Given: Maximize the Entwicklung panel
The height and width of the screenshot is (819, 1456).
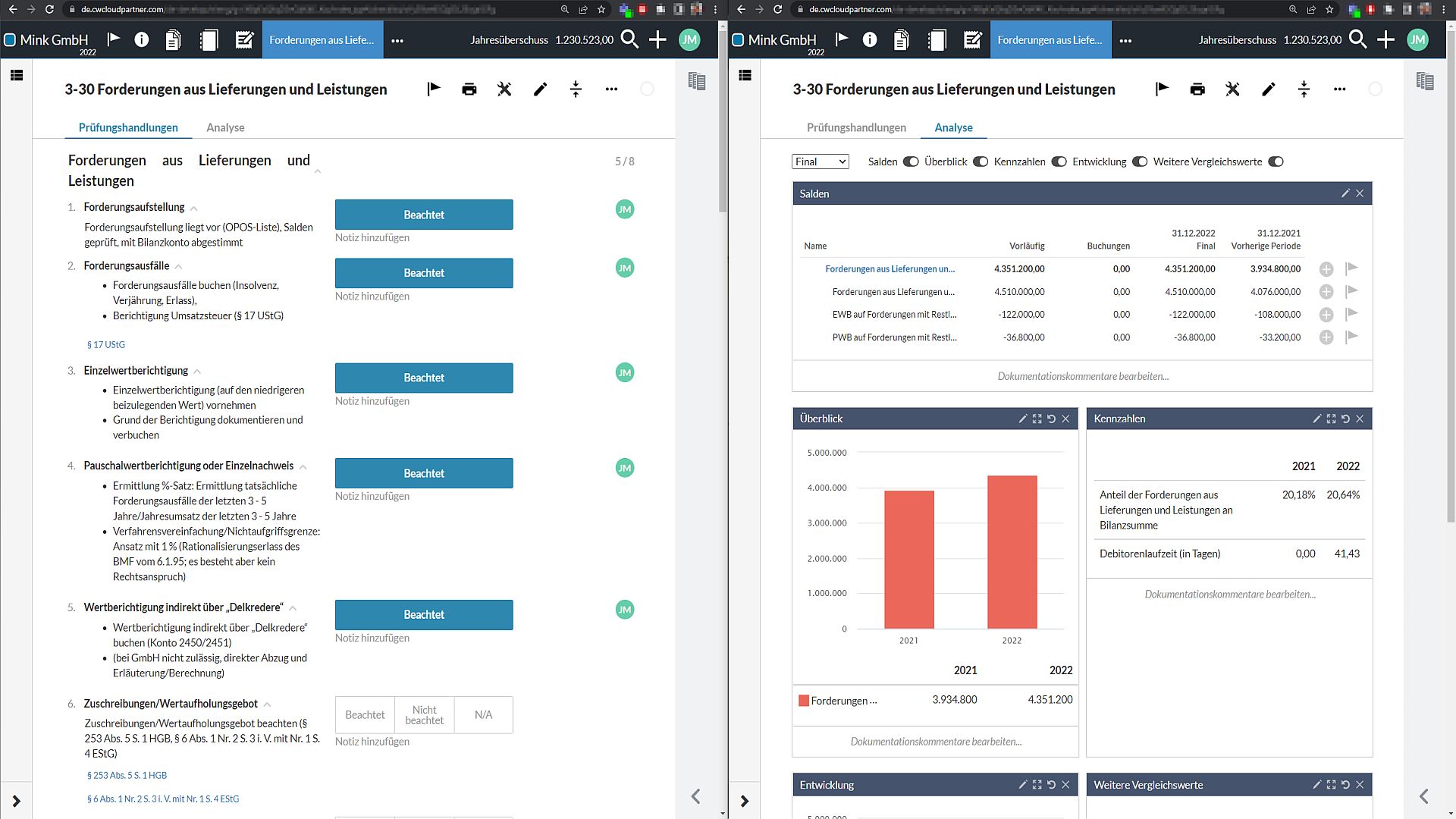Looking at the screenshot, I should click(1037, 785).
